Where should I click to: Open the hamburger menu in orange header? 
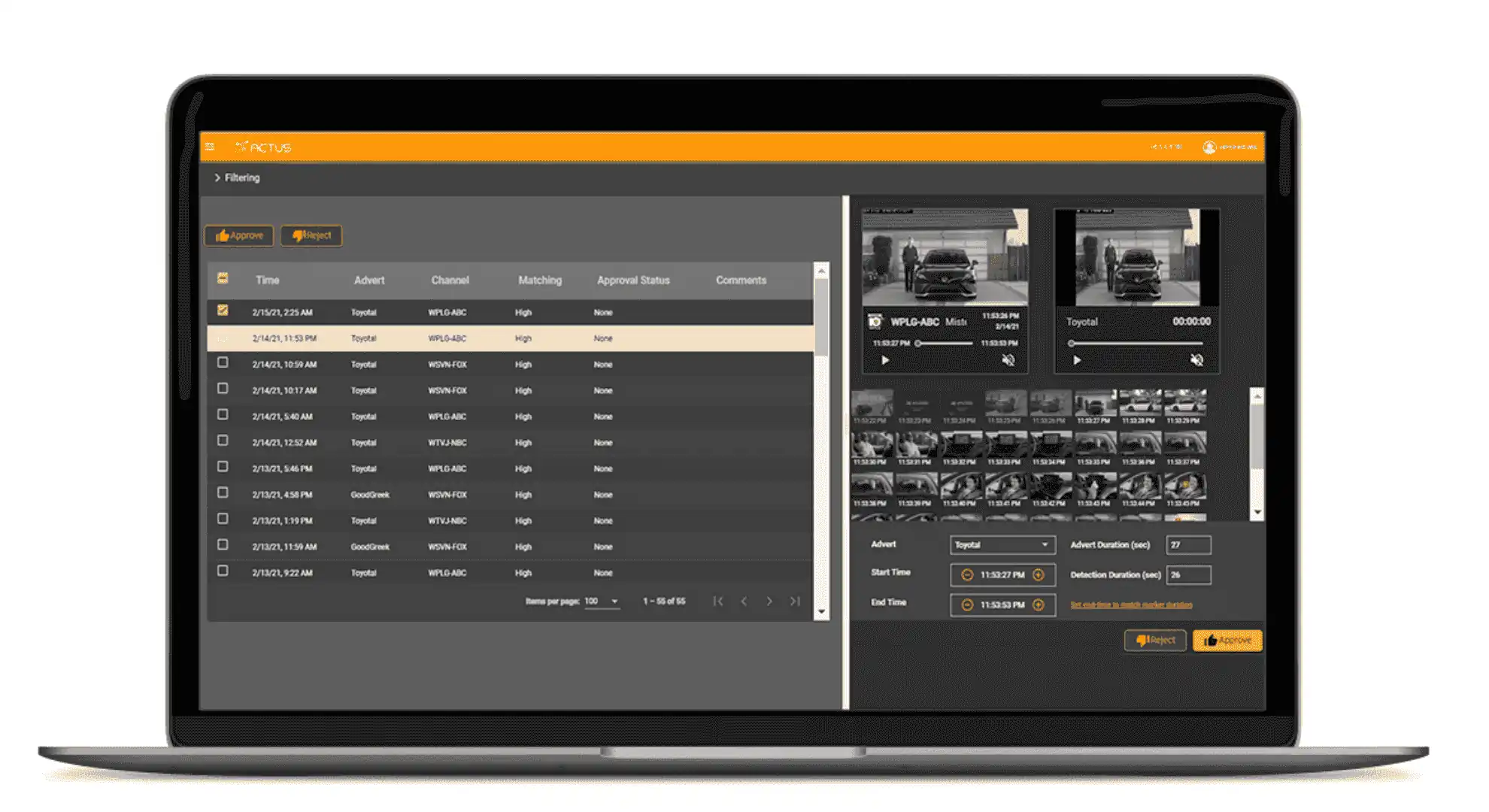pos(211,147)
